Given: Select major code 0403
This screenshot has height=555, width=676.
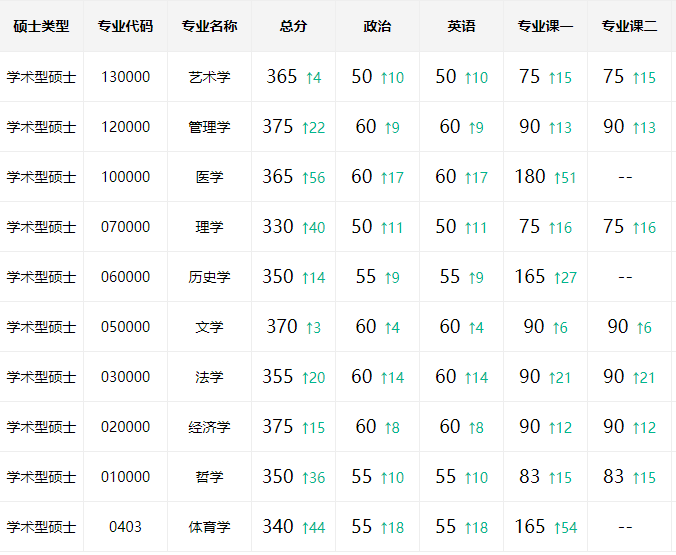Looking at the screenshot, I should [x=125, y=527].
